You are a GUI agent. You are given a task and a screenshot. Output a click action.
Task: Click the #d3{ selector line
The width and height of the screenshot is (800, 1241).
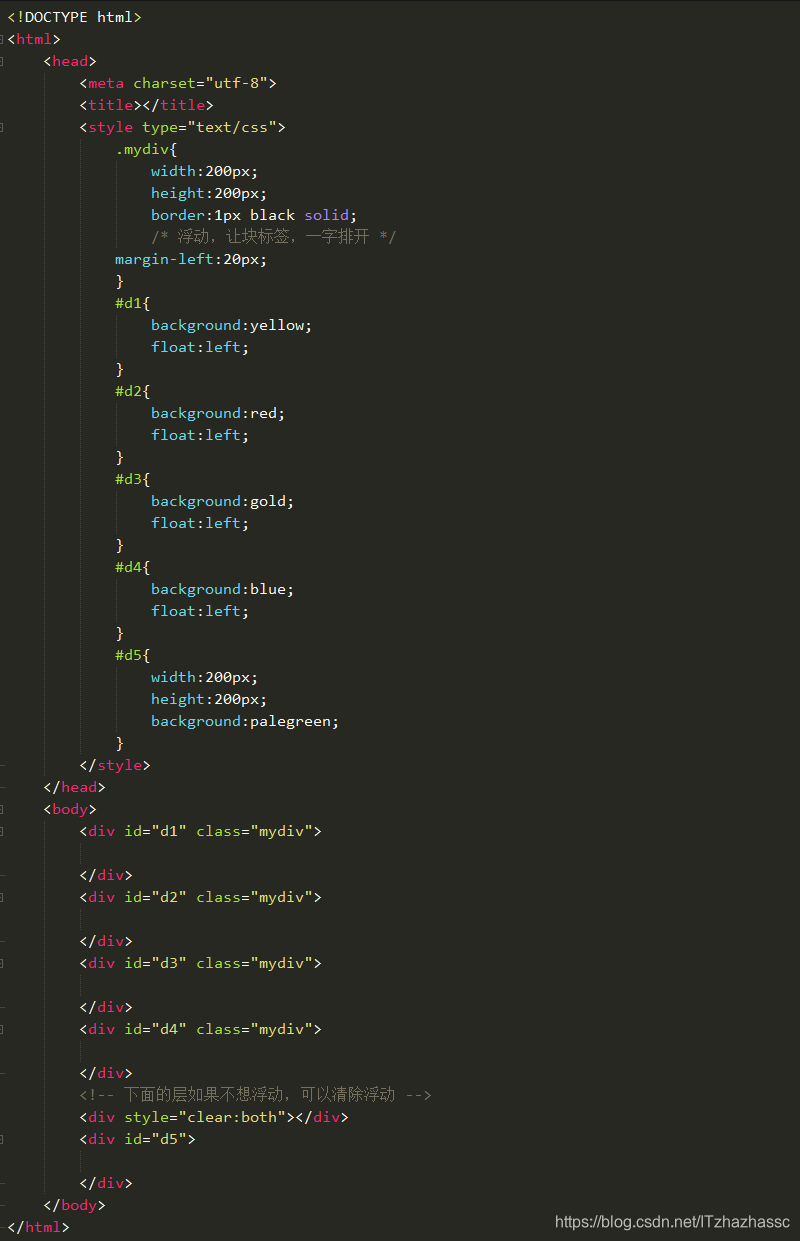tap(133, 479)
